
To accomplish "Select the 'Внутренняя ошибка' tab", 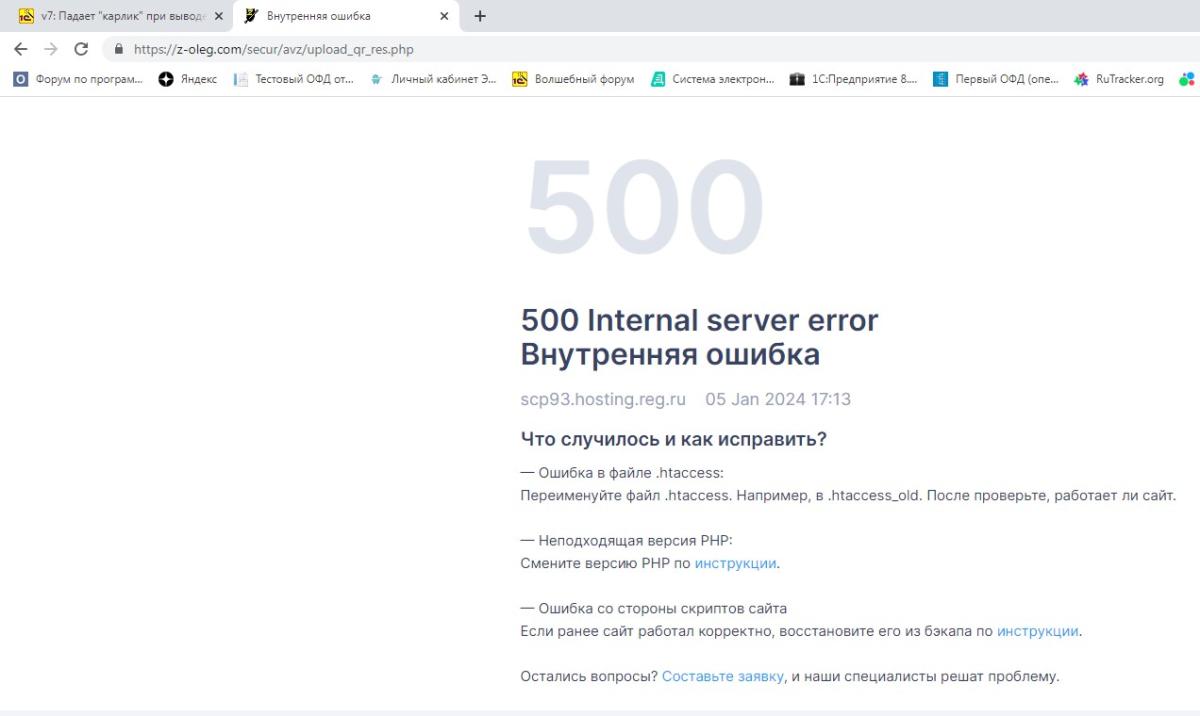I will click(x=330, y=16).
